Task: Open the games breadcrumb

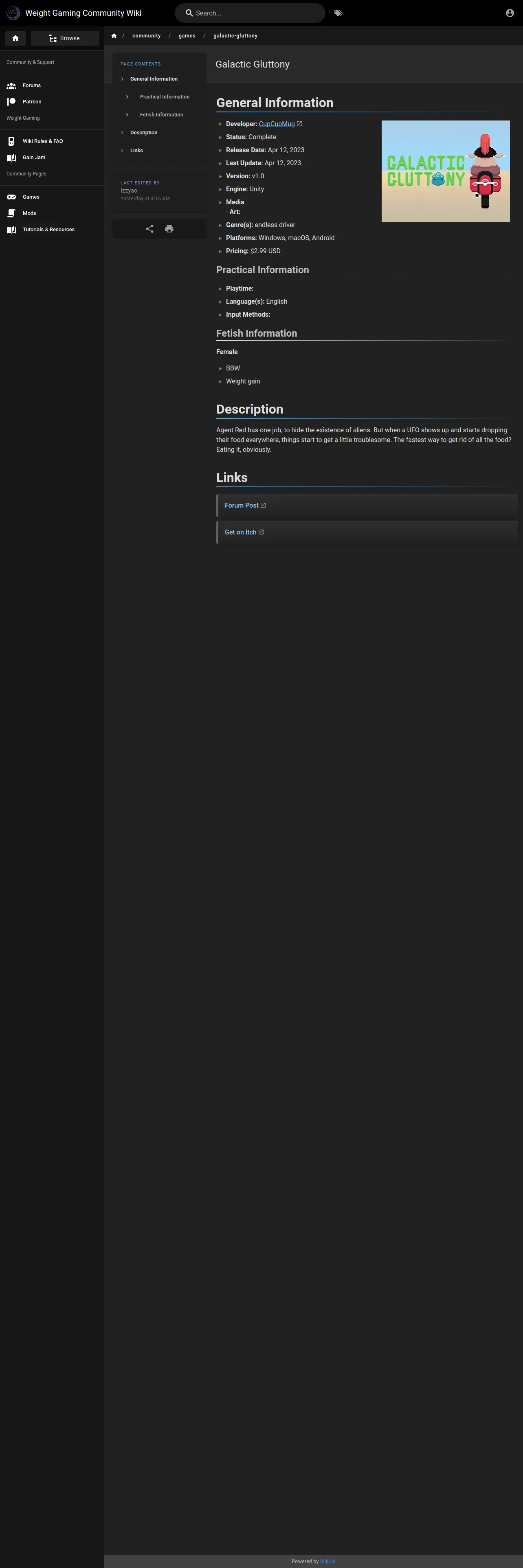Action: coord(187,36)
